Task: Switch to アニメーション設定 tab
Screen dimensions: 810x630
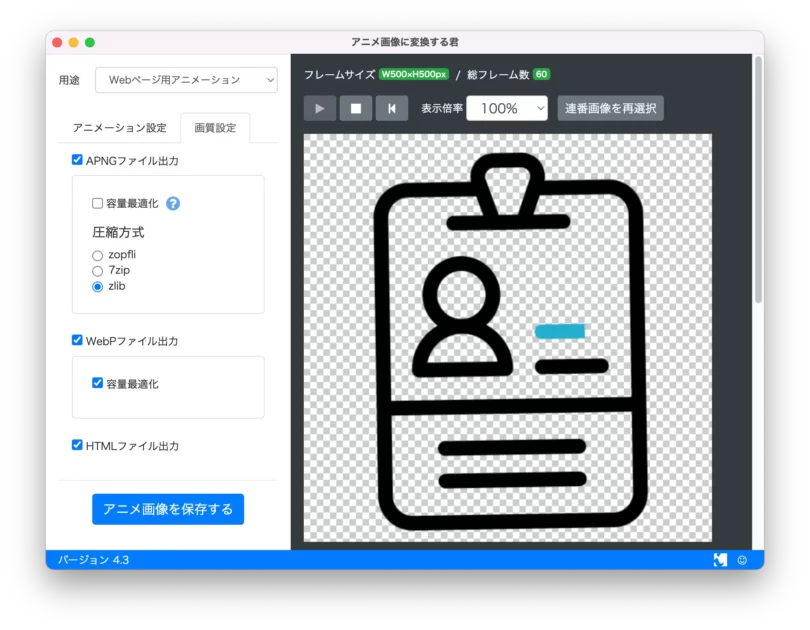Action: (x=120, y=128)
